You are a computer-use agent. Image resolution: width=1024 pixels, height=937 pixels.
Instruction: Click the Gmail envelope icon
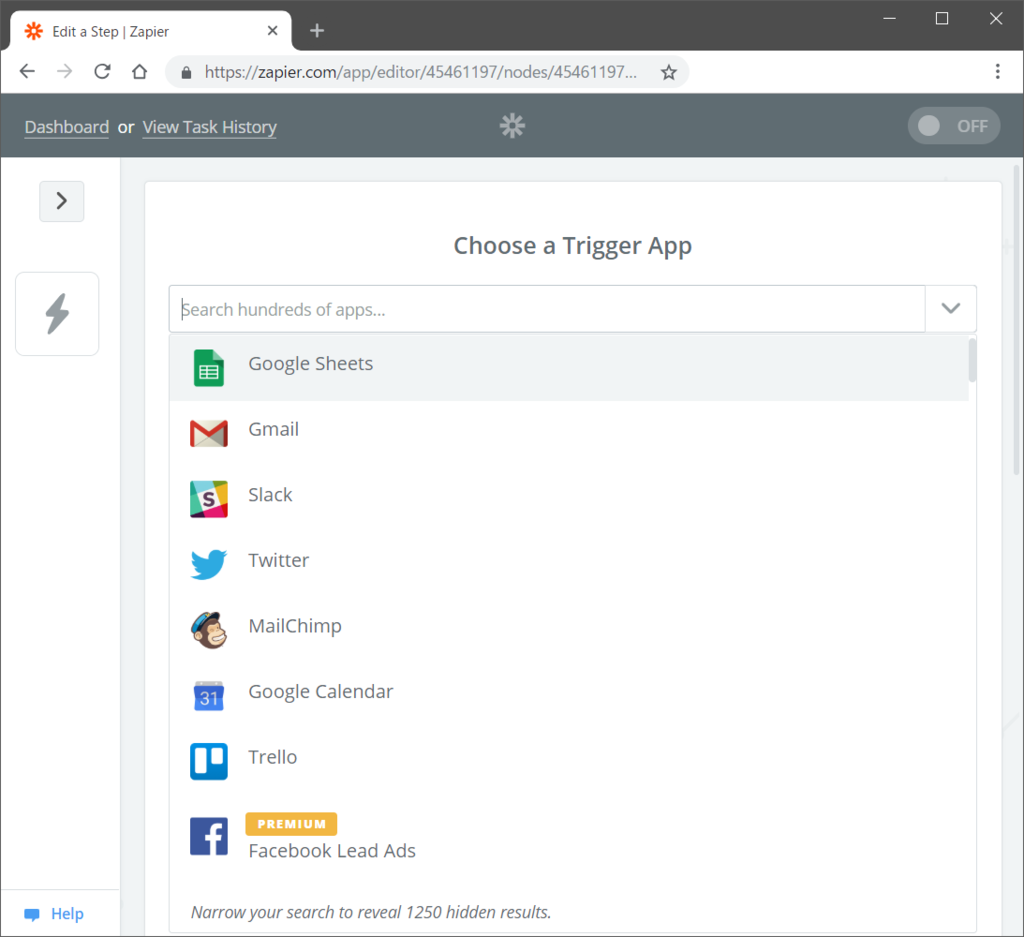[208, 434]
